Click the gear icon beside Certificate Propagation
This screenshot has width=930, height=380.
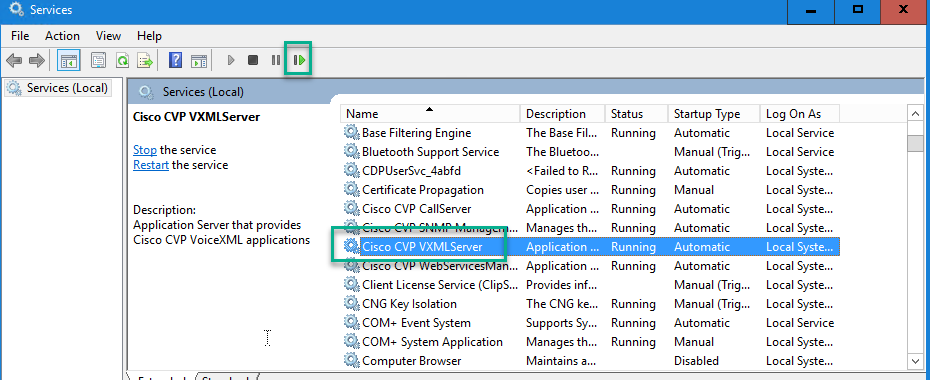[x=352, y=190]
